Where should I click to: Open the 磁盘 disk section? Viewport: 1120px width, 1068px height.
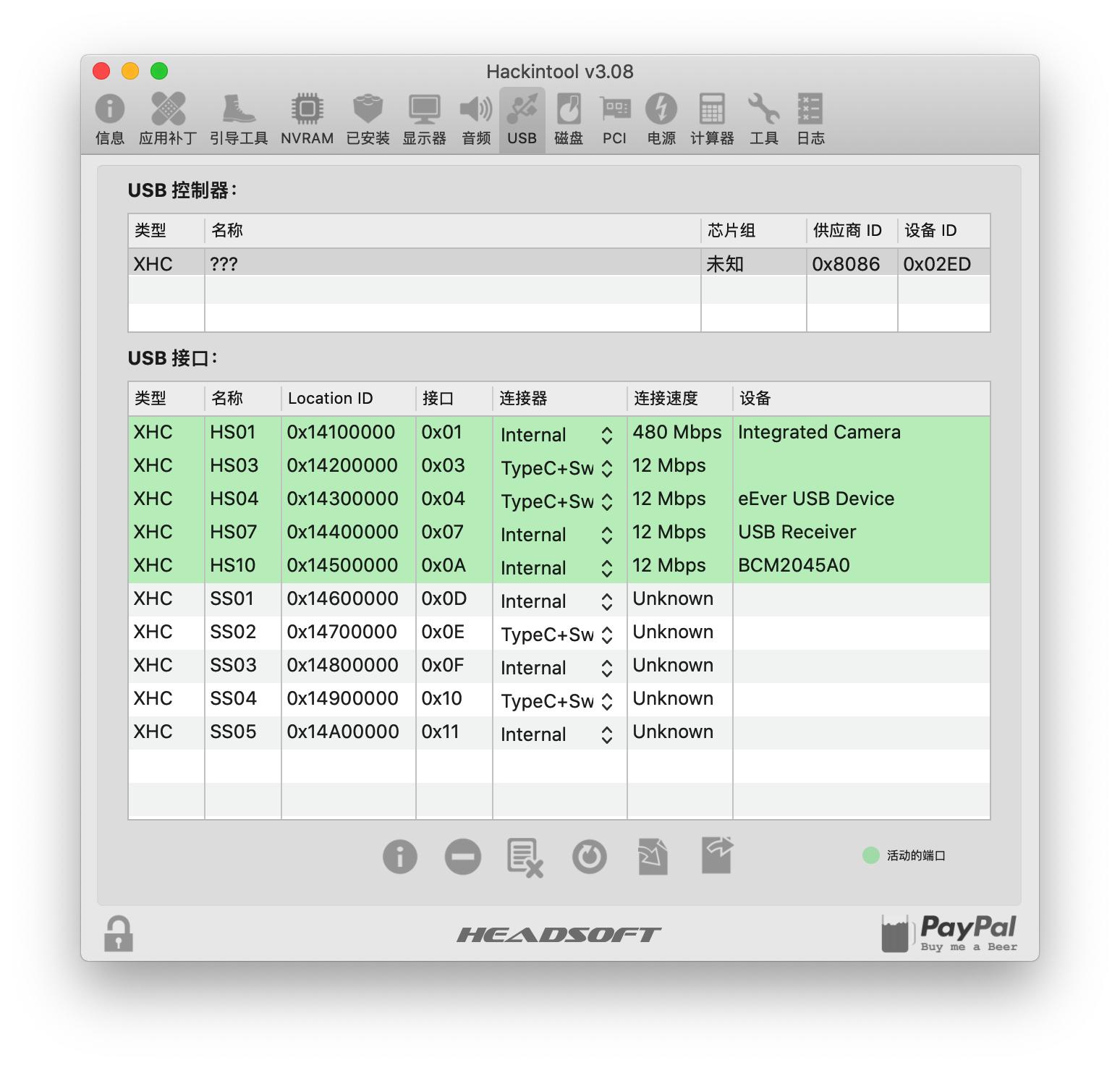[x=568, y=119]
